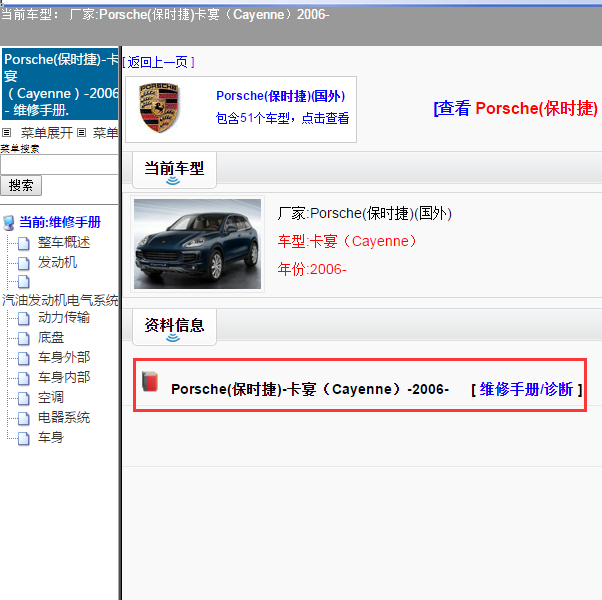Click 年份:2006- text

tap(312, 269)
